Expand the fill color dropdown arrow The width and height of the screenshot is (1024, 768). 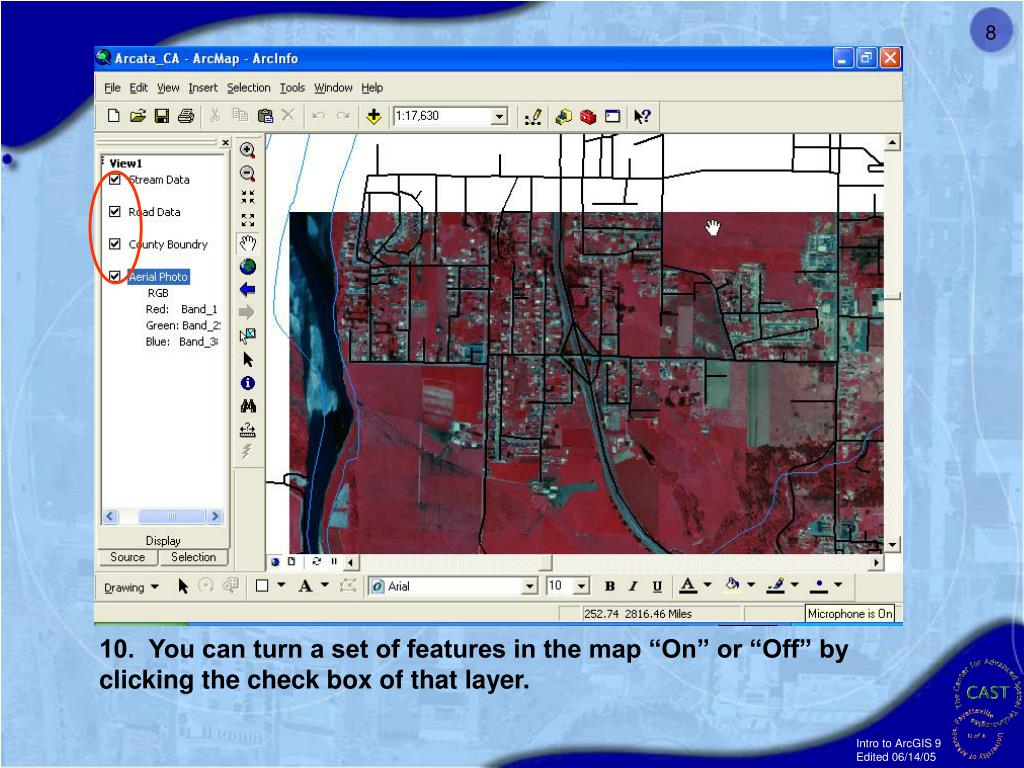(x=750, y=585)
